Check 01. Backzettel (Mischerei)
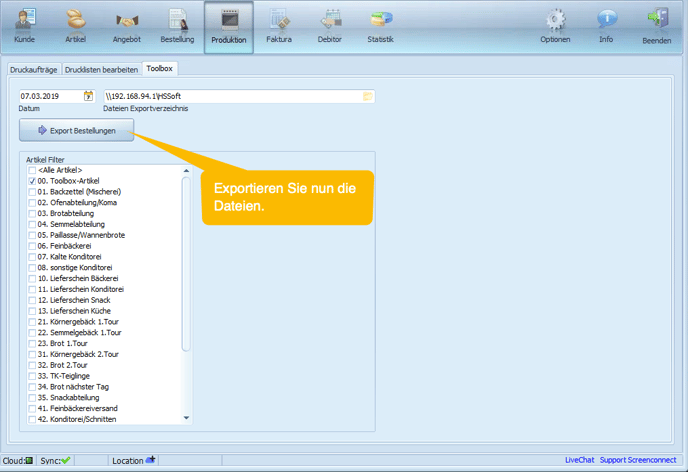This screenshot has height=472, width=688. 32,192
